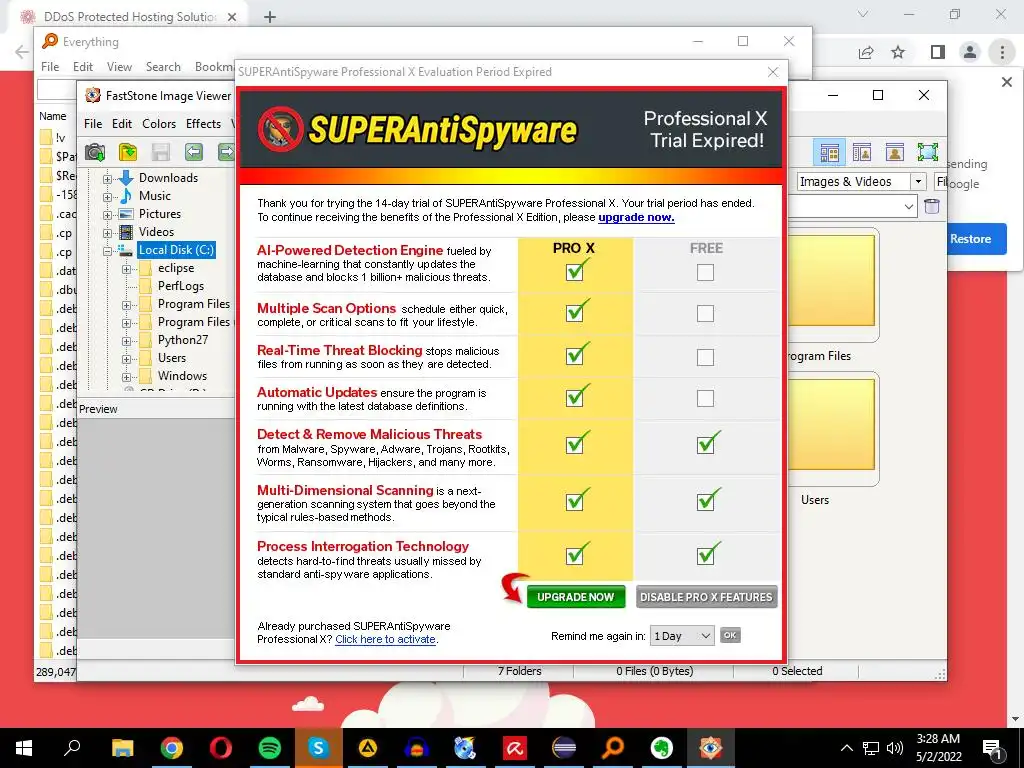Open the Search menu in Everything
The height and width of the screenshot is (768, 1024).
coord(163,67)
